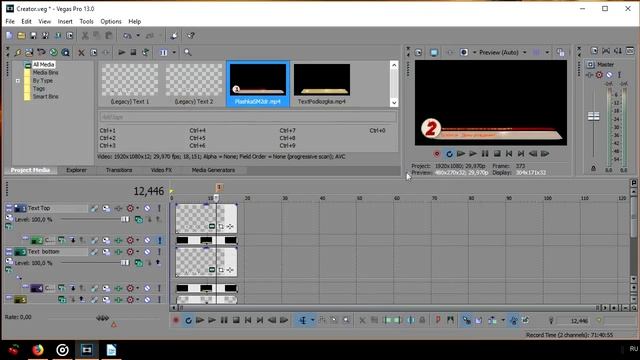Select the Smart Bins tree item

pos(45,97)
